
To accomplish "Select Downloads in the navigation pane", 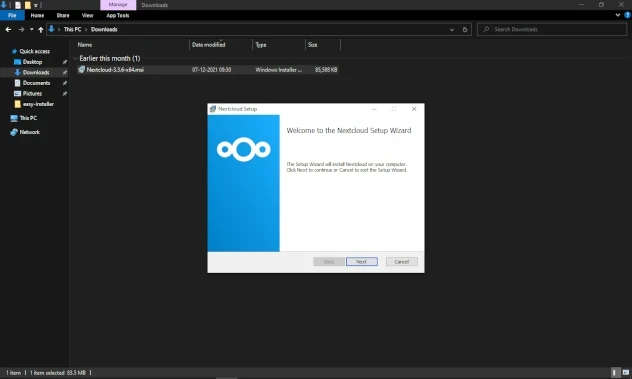I will coord(36,72).
